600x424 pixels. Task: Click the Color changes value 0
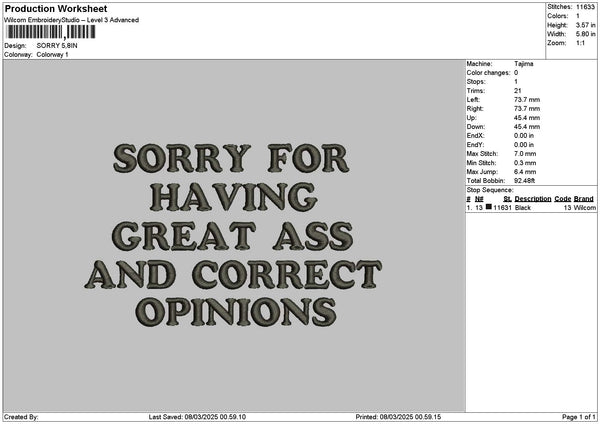516,73
